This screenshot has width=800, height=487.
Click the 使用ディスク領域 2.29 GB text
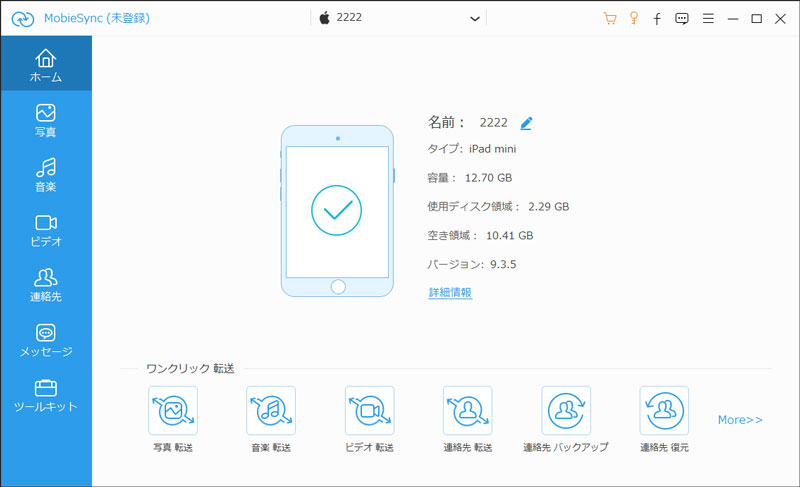(x=498, y=207)
